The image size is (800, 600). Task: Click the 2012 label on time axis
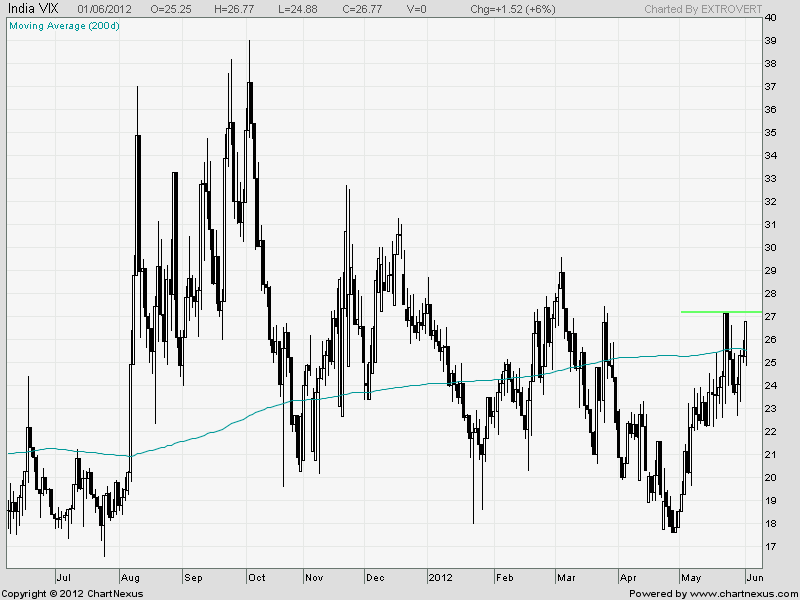pyautogui.click(x=441, y=578)
